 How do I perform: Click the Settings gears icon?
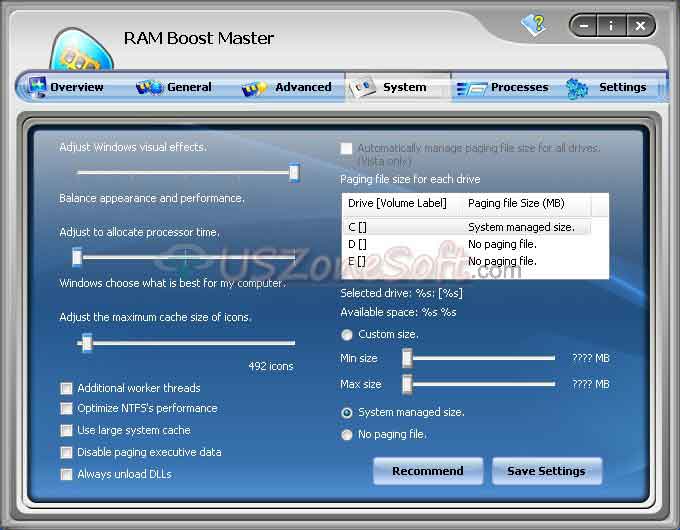coord(577,88)
